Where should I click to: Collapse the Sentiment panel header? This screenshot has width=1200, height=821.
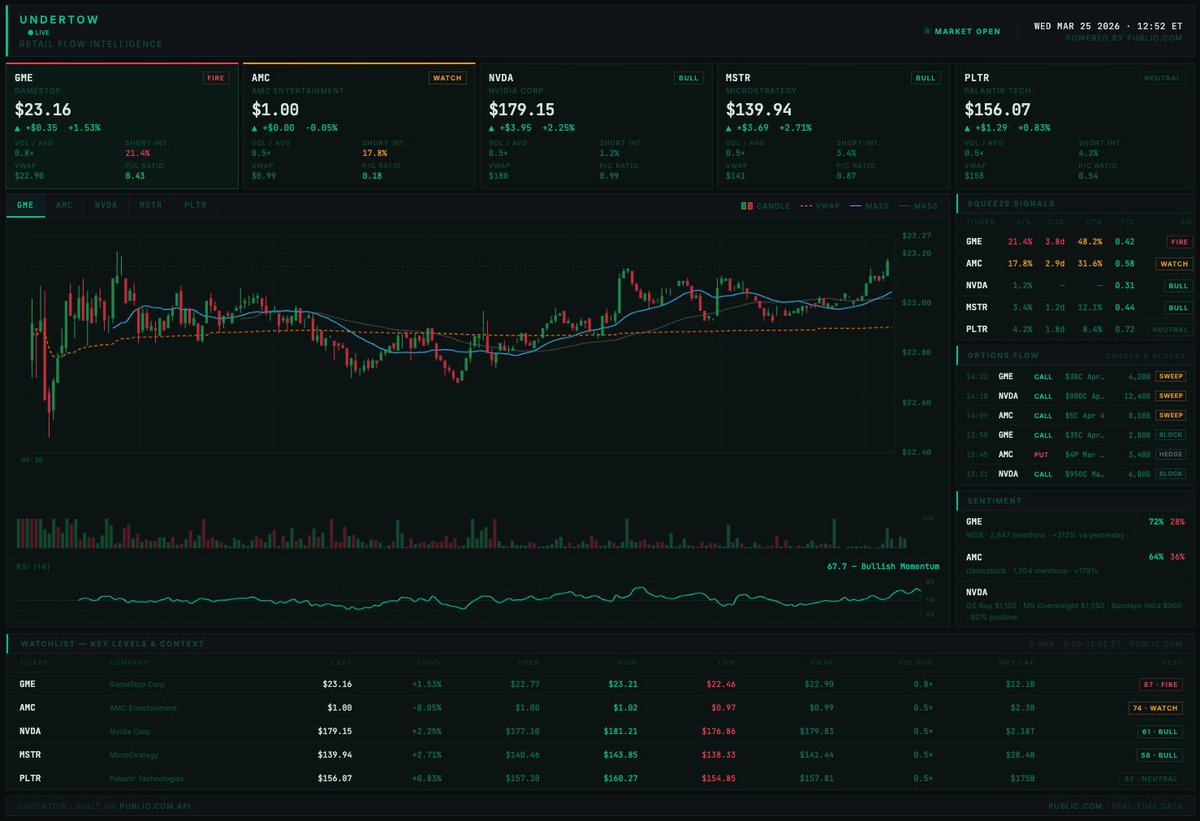(1075, 500)
